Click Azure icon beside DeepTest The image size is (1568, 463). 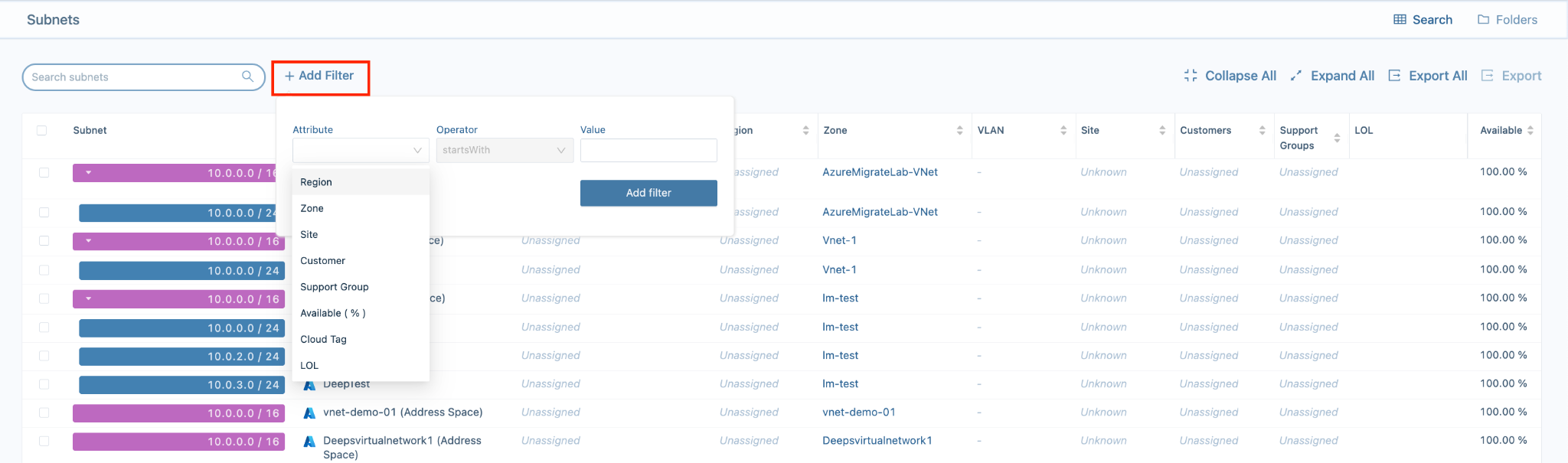coord(309,384)
